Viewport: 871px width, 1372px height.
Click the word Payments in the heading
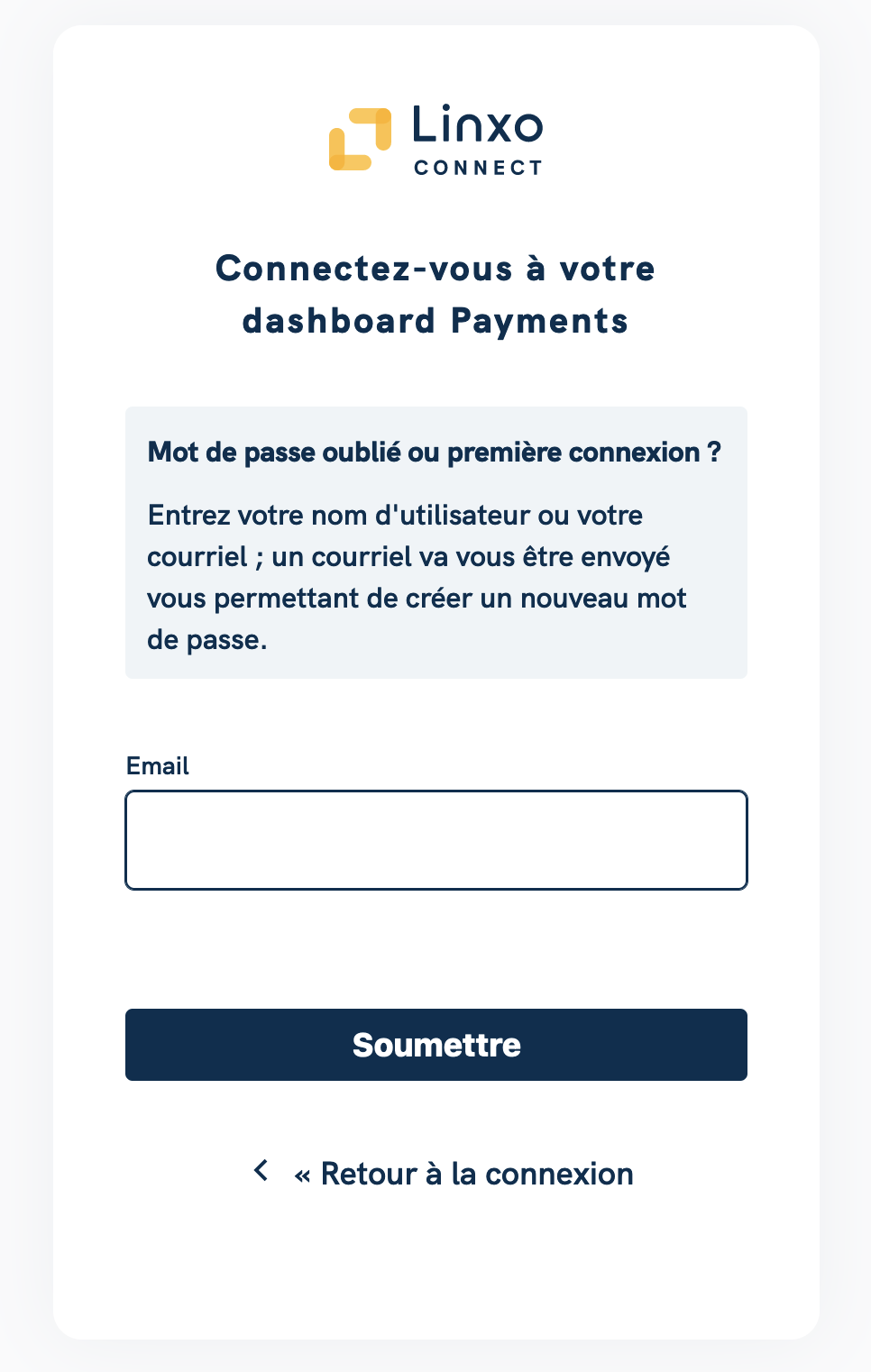(539, 322)
